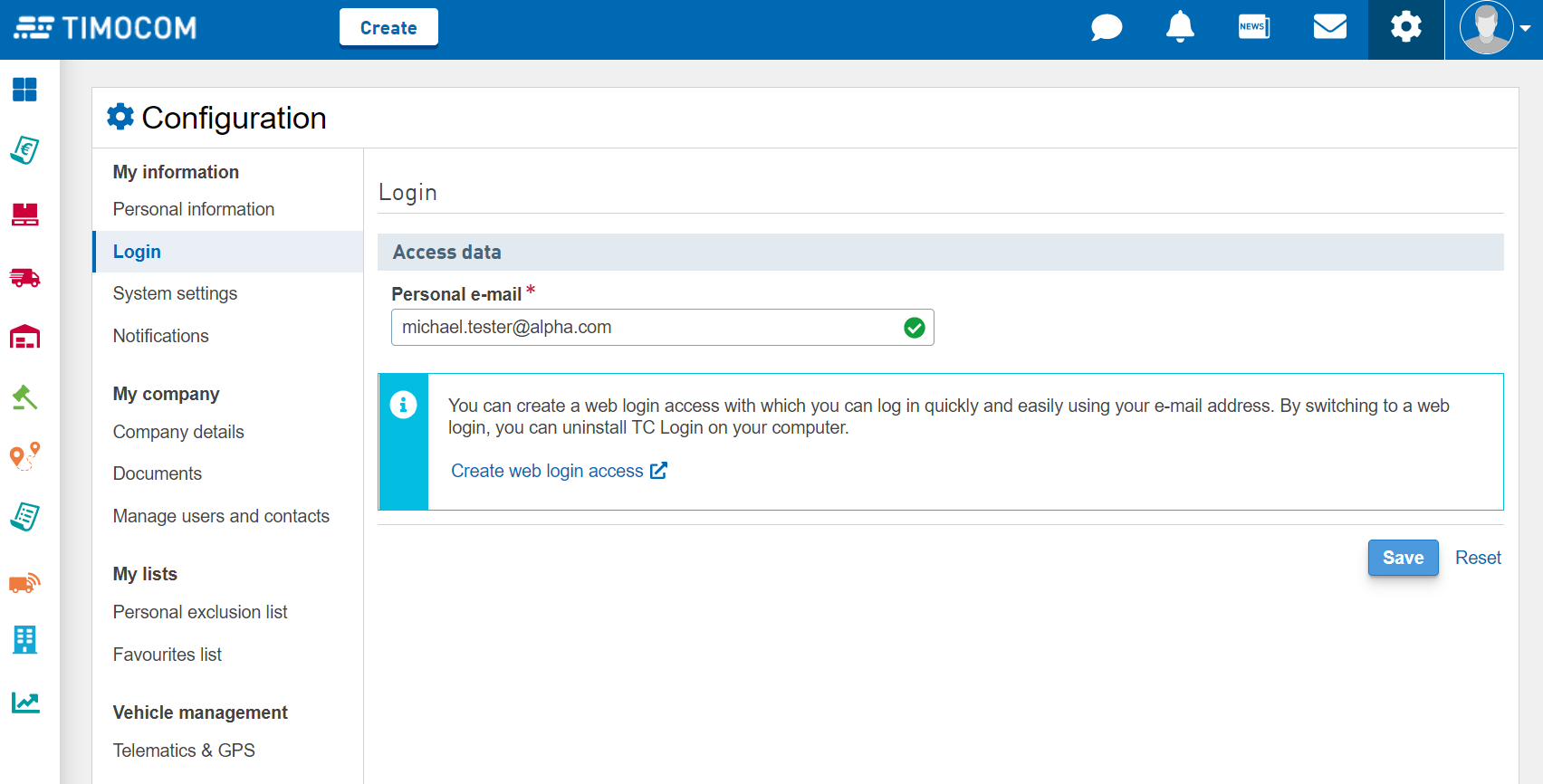Go to Notifications settings
This screenshot has width=1543, height=784.
click(x=160, y=336)
